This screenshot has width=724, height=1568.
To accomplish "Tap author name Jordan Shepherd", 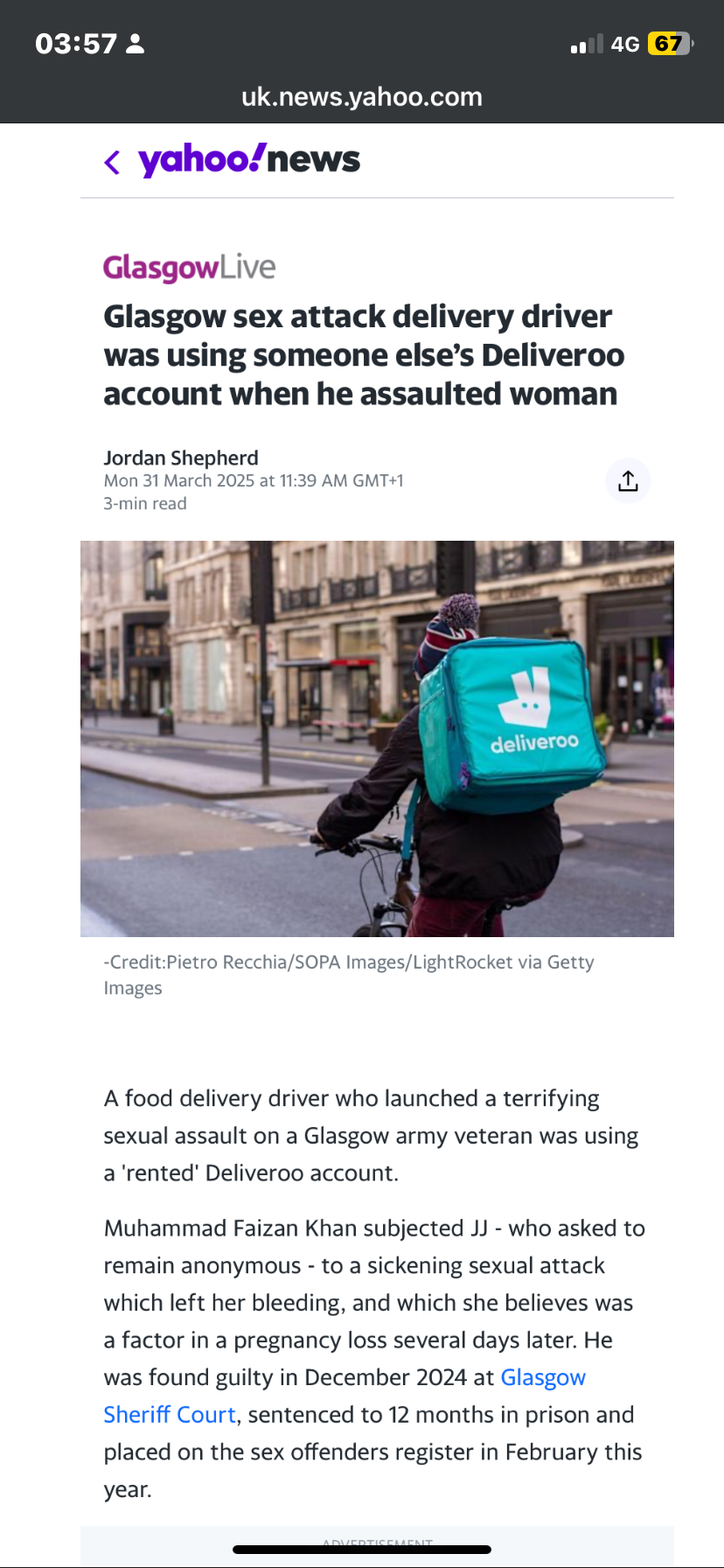I will click(181, 458).
